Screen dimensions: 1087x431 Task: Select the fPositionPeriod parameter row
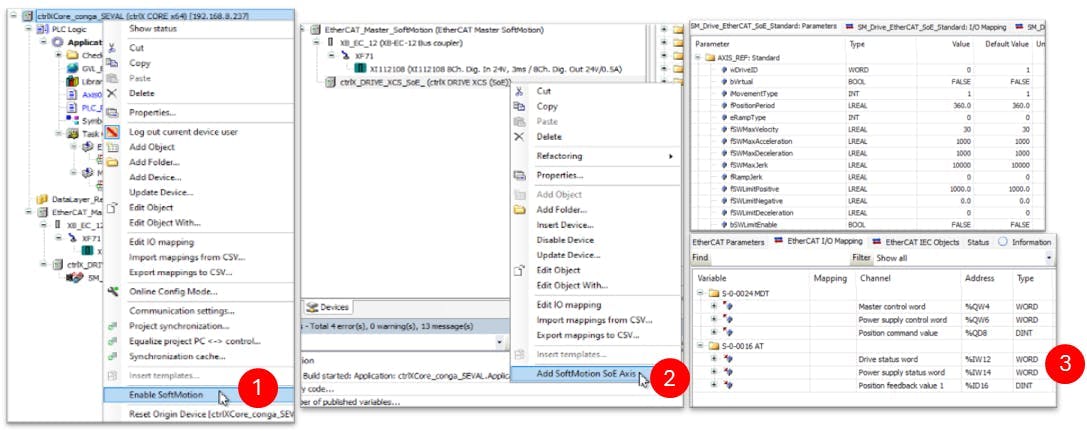point(867,105)
